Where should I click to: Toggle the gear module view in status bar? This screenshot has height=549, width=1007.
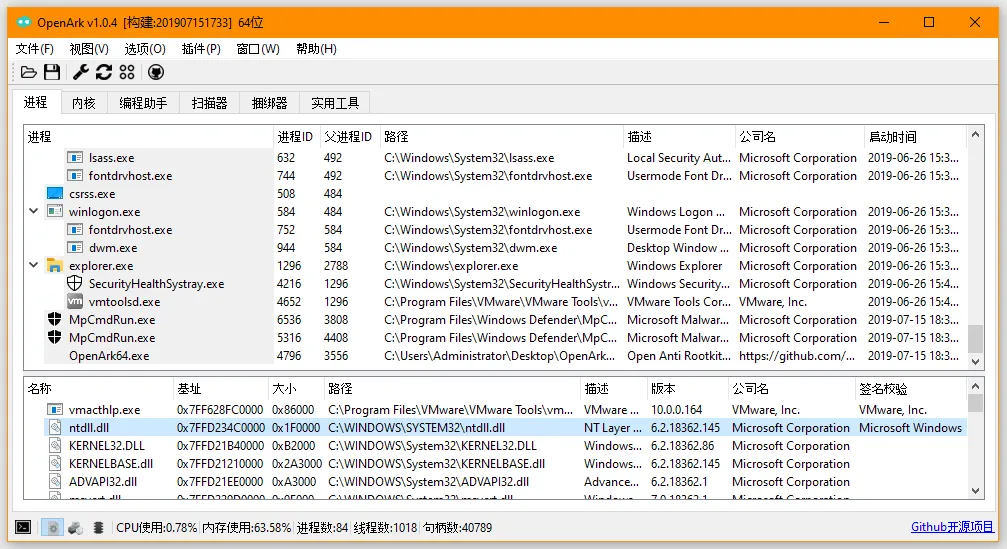click(x=52, y=527)
